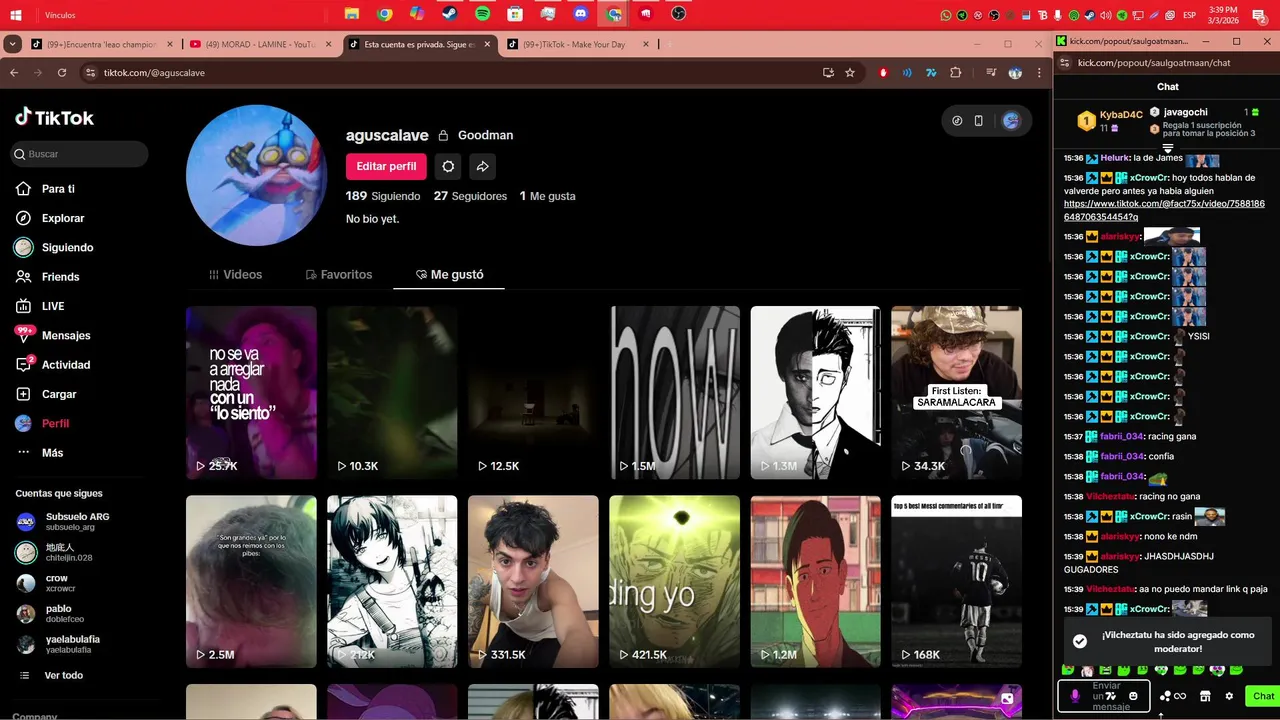Screen dimensions: 1280x720
Task: Click the profile avatar picture
Action: click(x=257, y=175)
